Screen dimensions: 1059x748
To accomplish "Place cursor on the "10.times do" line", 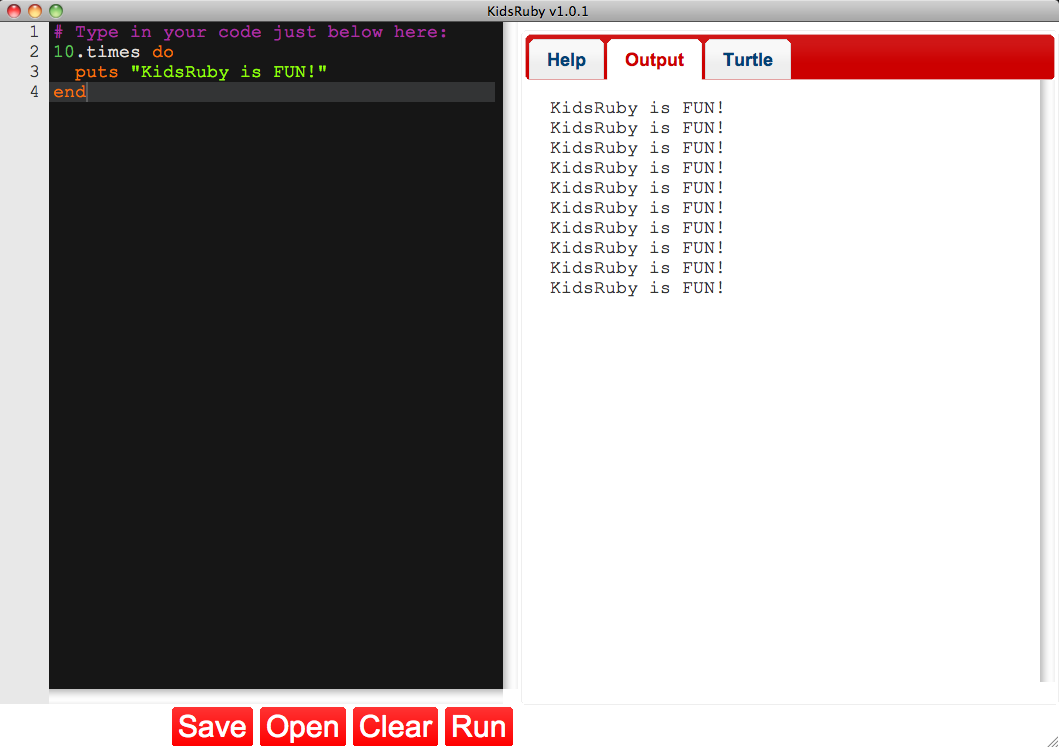I will click(113, 52).
